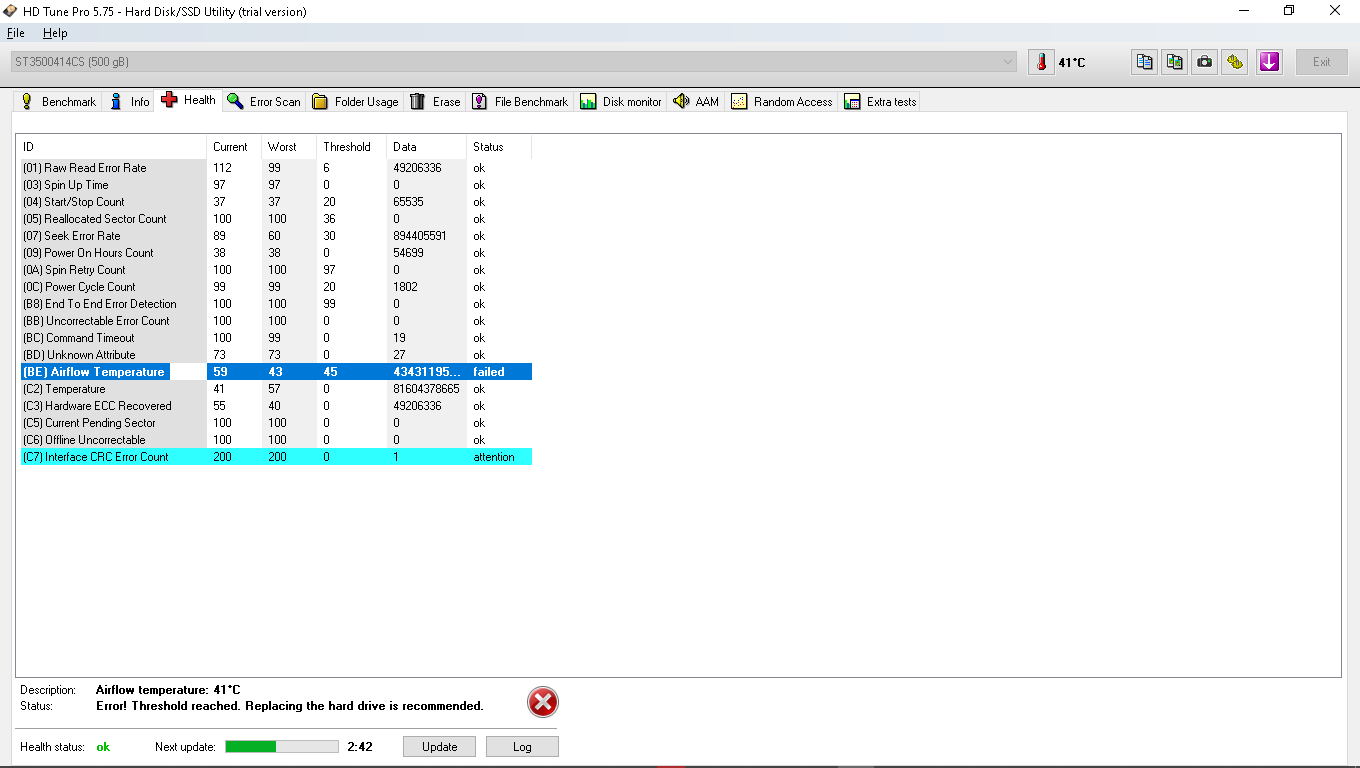
Task: Select the (01) Raw Read Error Rate row
Action: pos(276,168)
